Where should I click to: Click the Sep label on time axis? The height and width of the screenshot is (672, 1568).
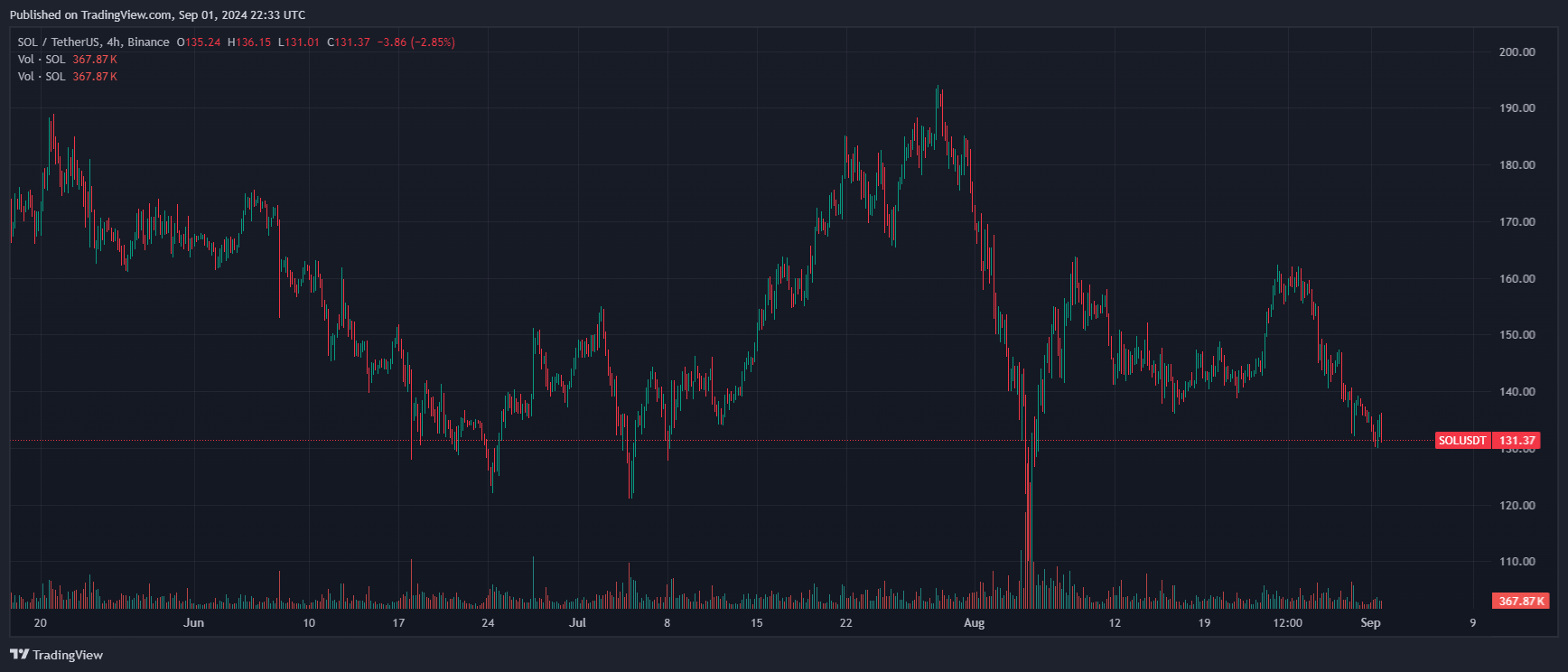coord(1370,623)
